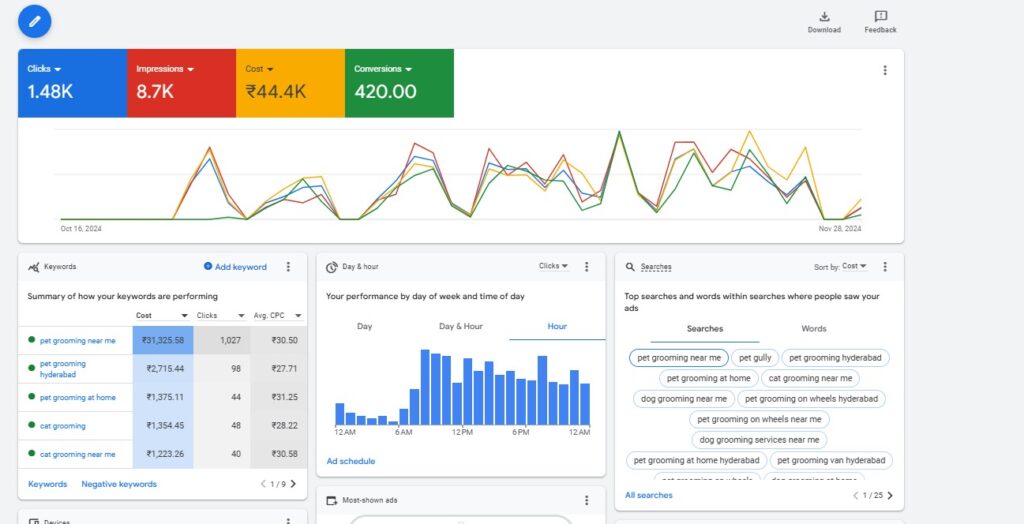Expand the Clicks metric dropdown tile
This screenshot has width=1024, height=524.
(45, 69)
